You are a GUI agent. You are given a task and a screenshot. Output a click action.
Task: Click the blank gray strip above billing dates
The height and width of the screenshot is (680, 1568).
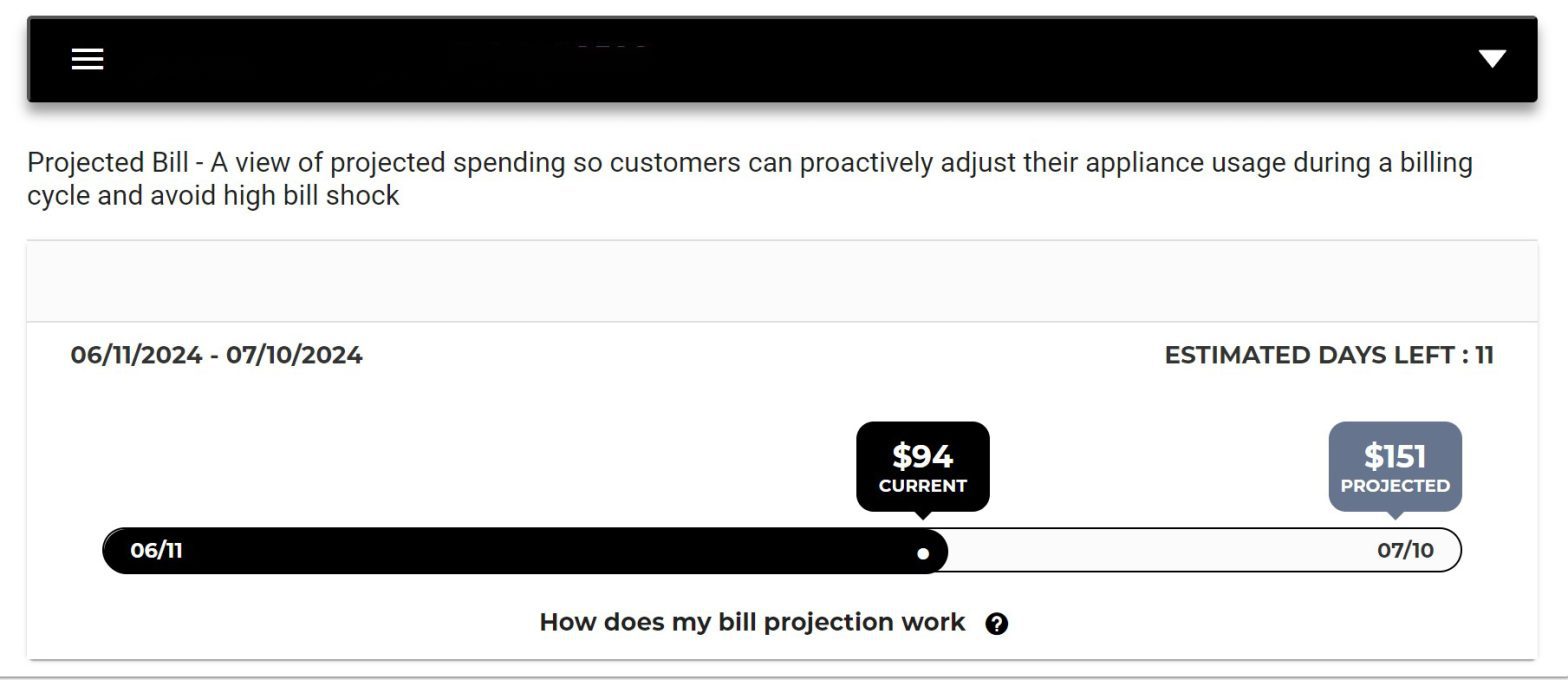pos(782,281)
